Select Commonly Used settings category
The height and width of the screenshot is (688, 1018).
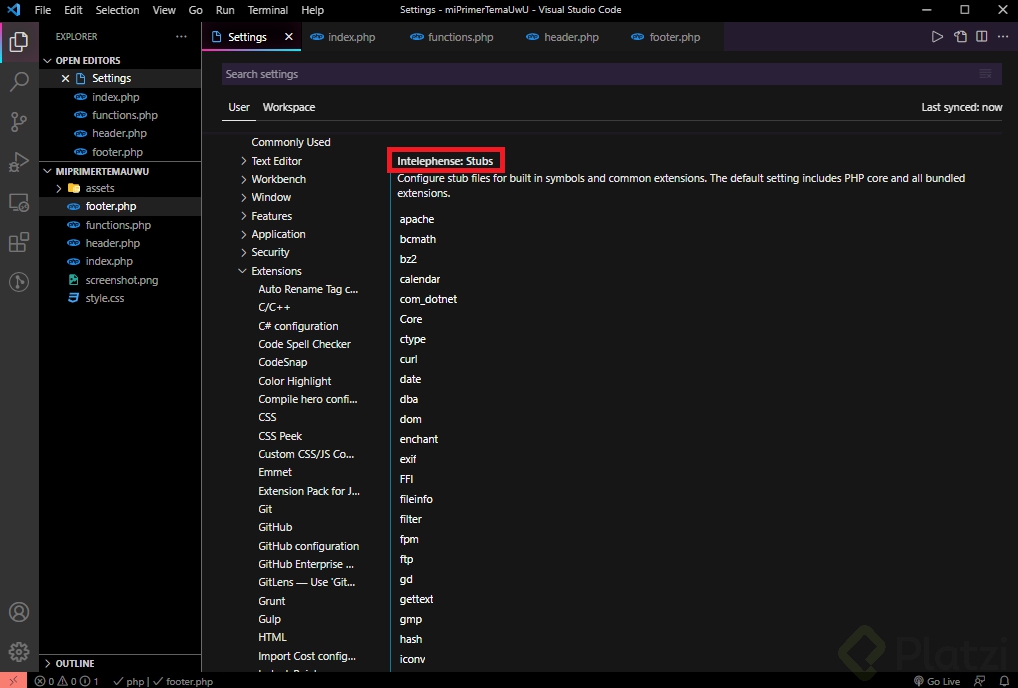point(291,142)
